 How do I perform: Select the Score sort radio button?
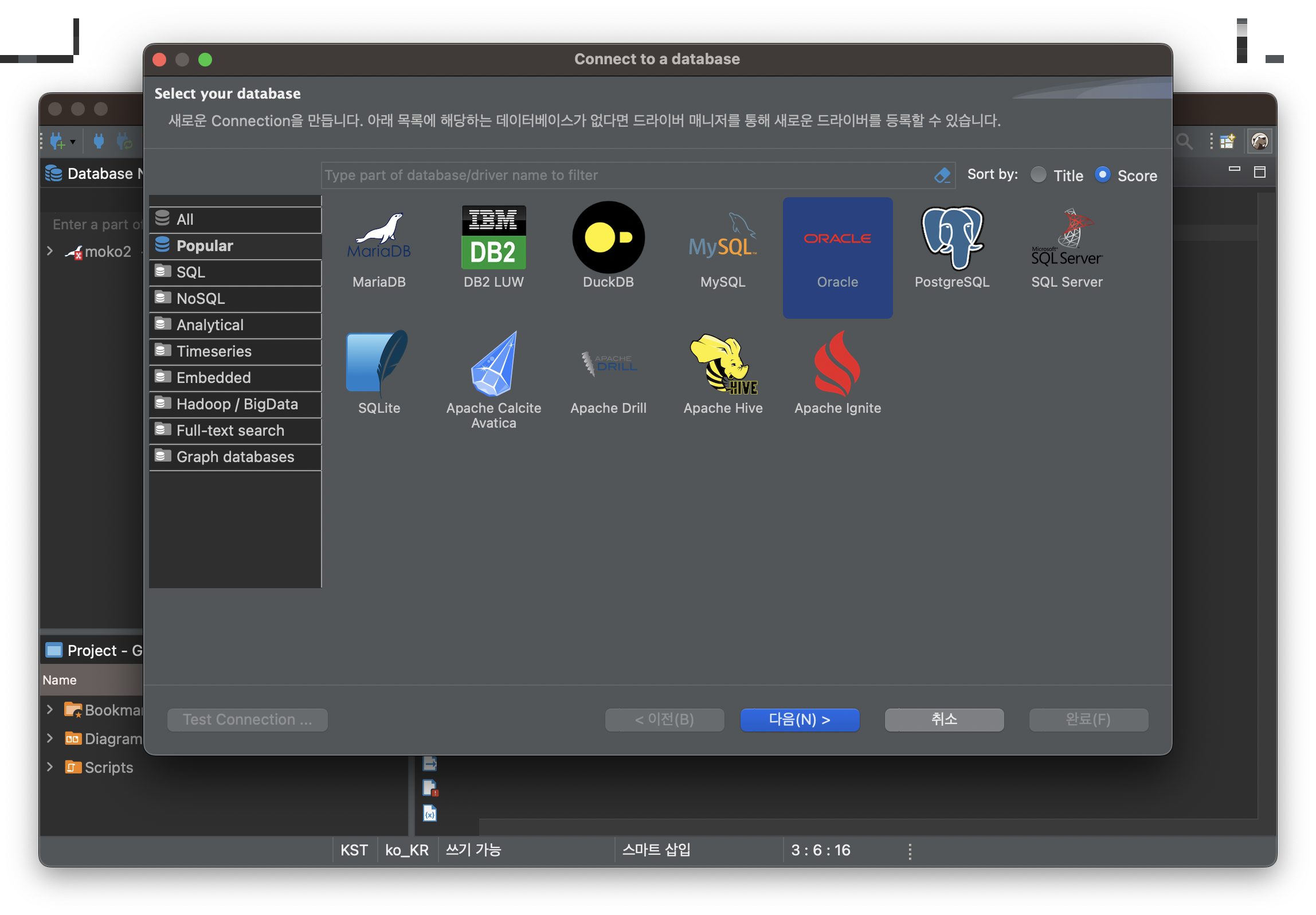1102,175
